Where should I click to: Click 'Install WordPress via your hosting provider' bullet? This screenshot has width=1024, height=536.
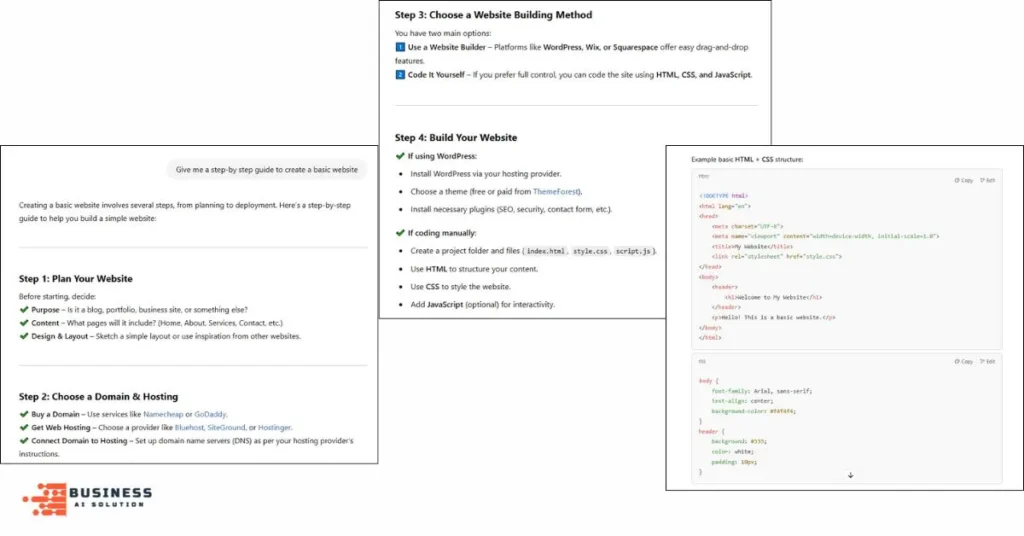tap(486, 174)
